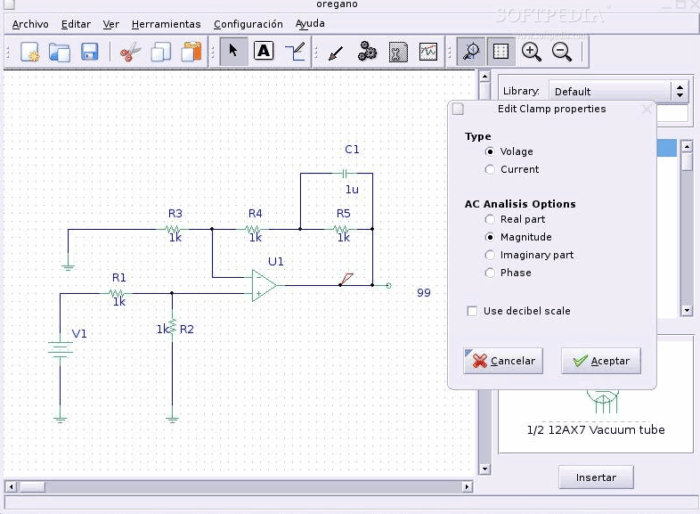Screen dimensions: 700x514
Task: Select Magnitude AC option
Action: click(x=490, y=237)
